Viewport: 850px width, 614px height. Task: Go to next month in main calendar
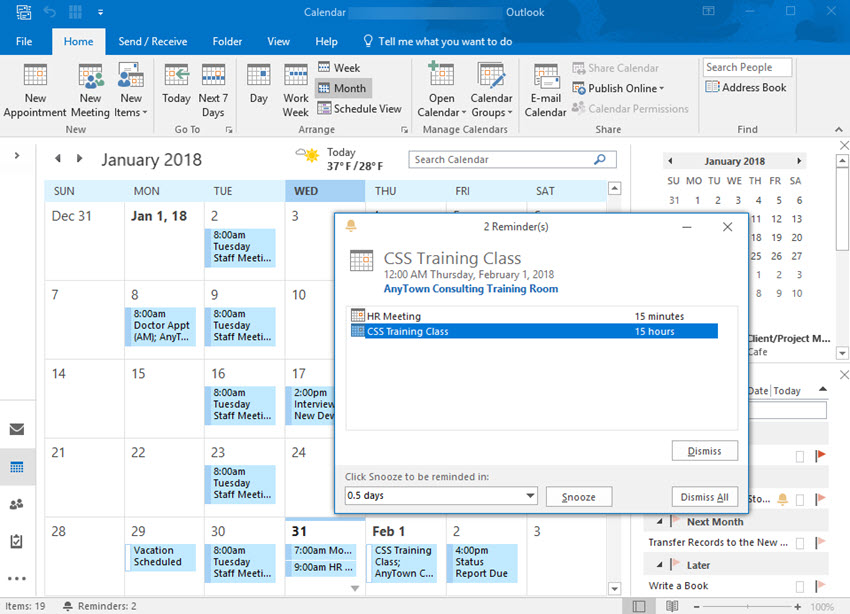pyautogui.click(x=80, y=158)
